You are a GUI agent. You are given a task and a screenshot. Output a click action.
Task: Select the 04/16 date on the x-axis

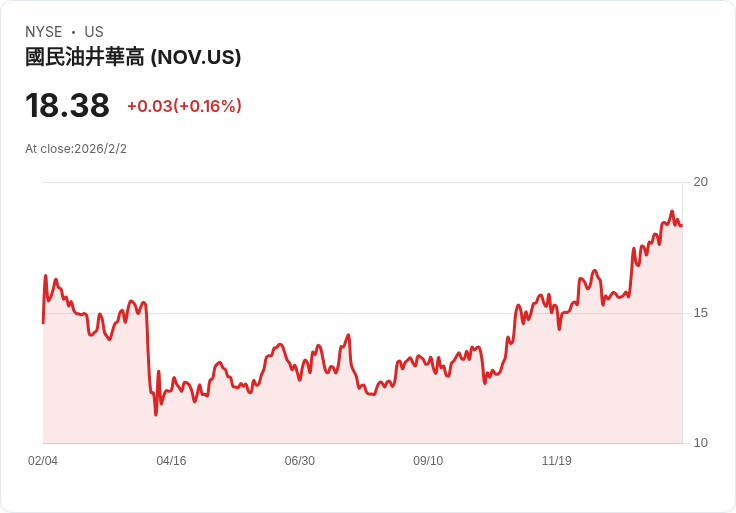[x=171, y=461]
